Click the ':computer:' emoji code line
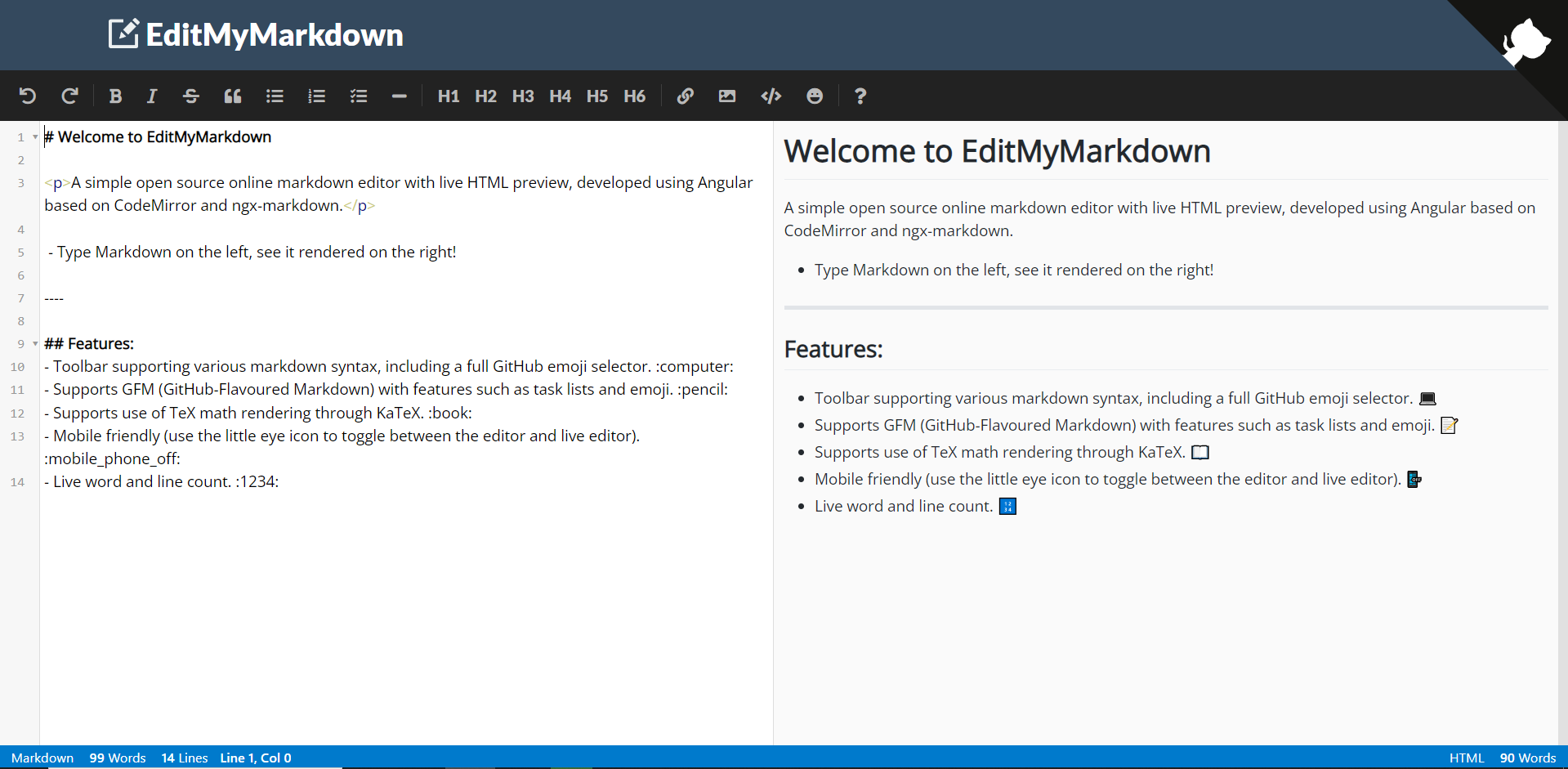 click(x=389, y=367)
